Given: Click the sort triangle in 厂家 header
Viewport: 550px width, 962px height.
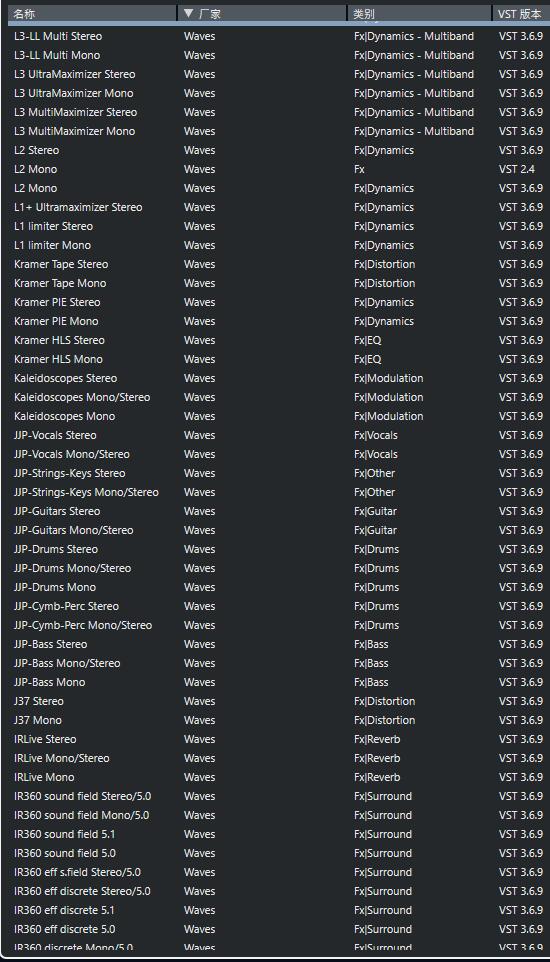Looking at the screenshot, I should click(188, 13).
